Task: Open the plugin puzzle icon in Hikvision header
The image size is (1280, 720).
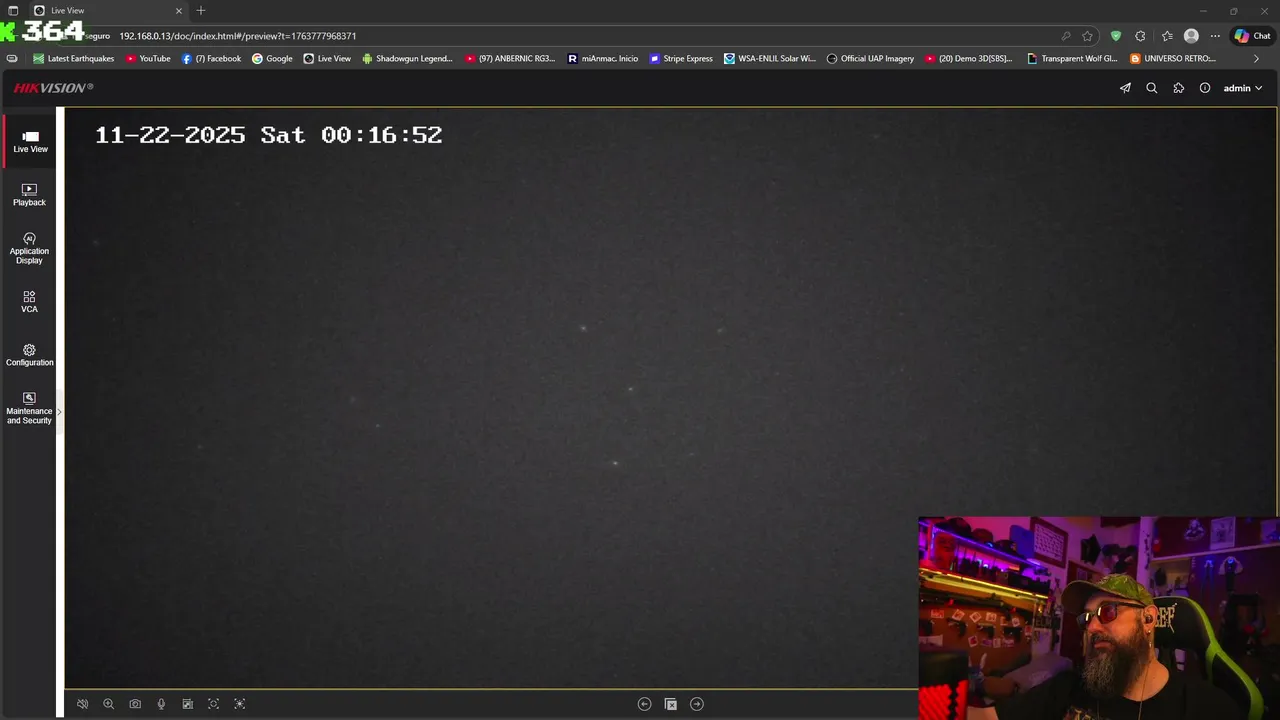Action: 1178,88
